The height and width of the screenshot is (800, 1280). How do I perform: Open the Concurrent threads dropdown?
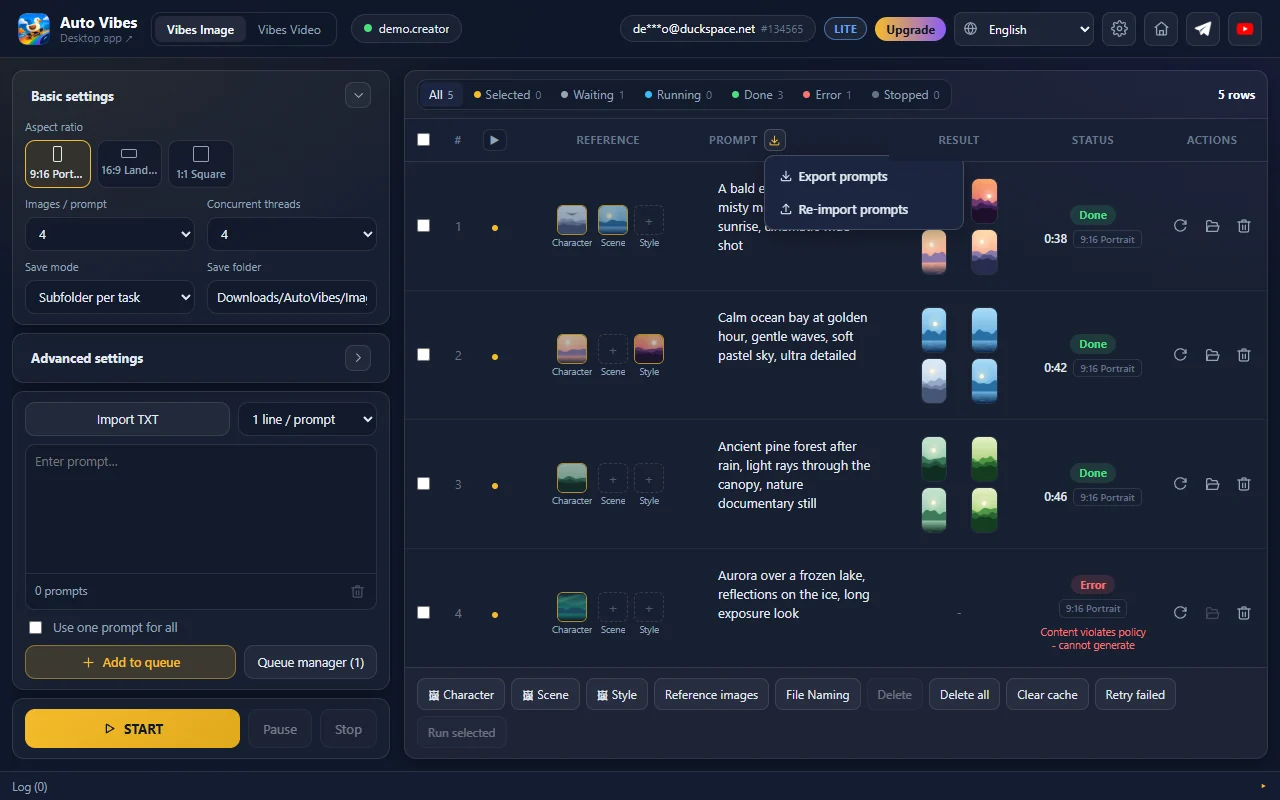pos(292,234)
